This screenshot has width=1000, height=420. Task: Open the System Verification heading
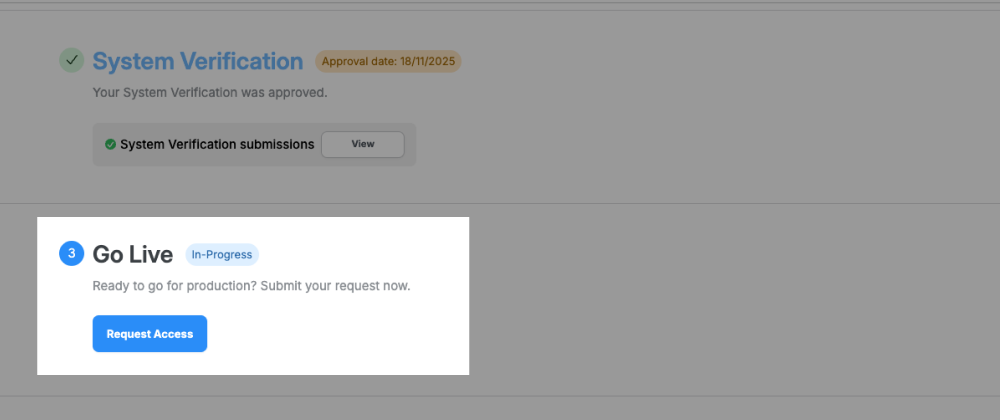tap(197, 62)
